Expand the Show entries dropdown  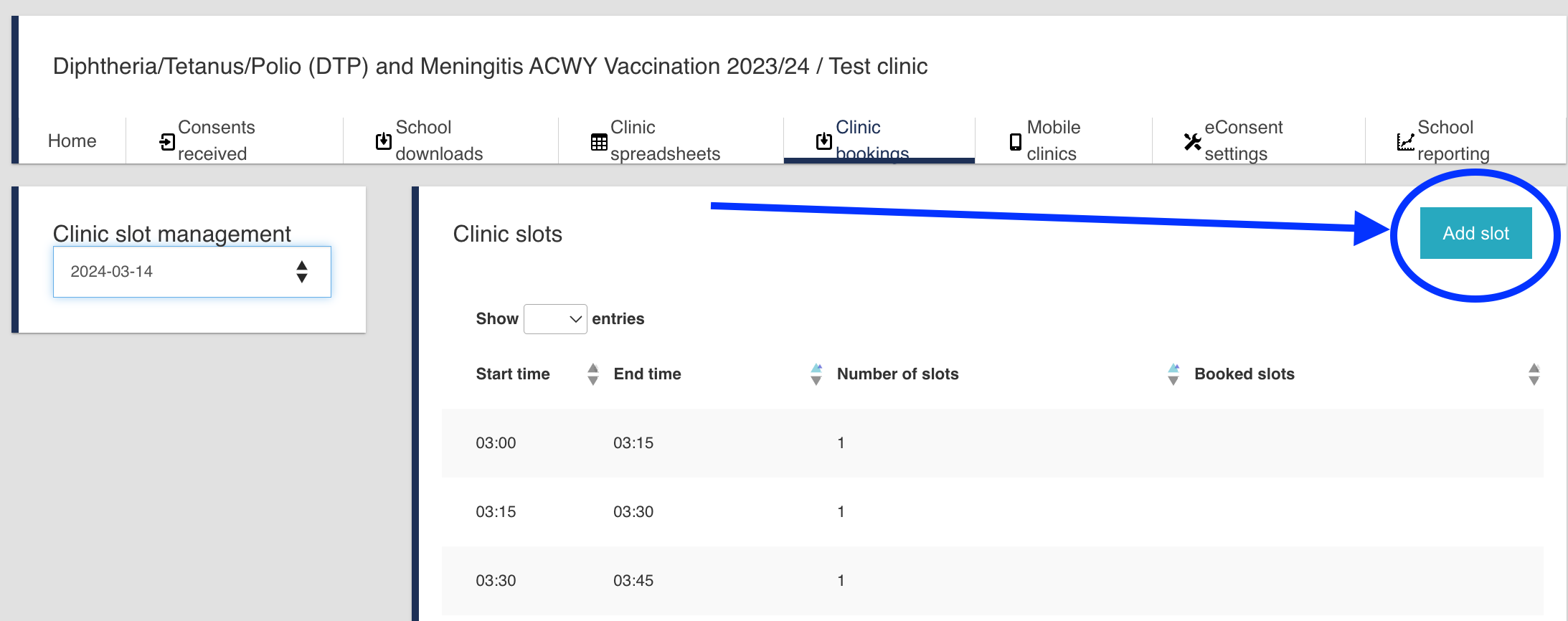pyautogui.click(x=555, y=319)
